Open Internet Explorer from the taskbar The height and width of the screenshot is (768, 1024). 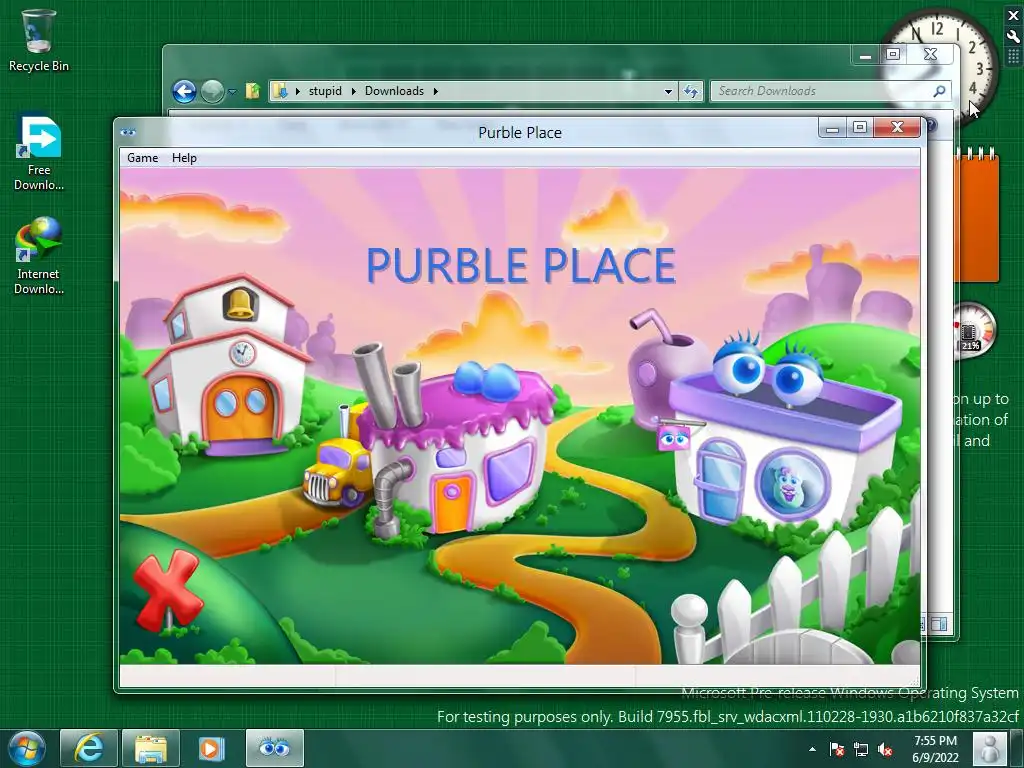pyautogui.click(x=89, y=748)
